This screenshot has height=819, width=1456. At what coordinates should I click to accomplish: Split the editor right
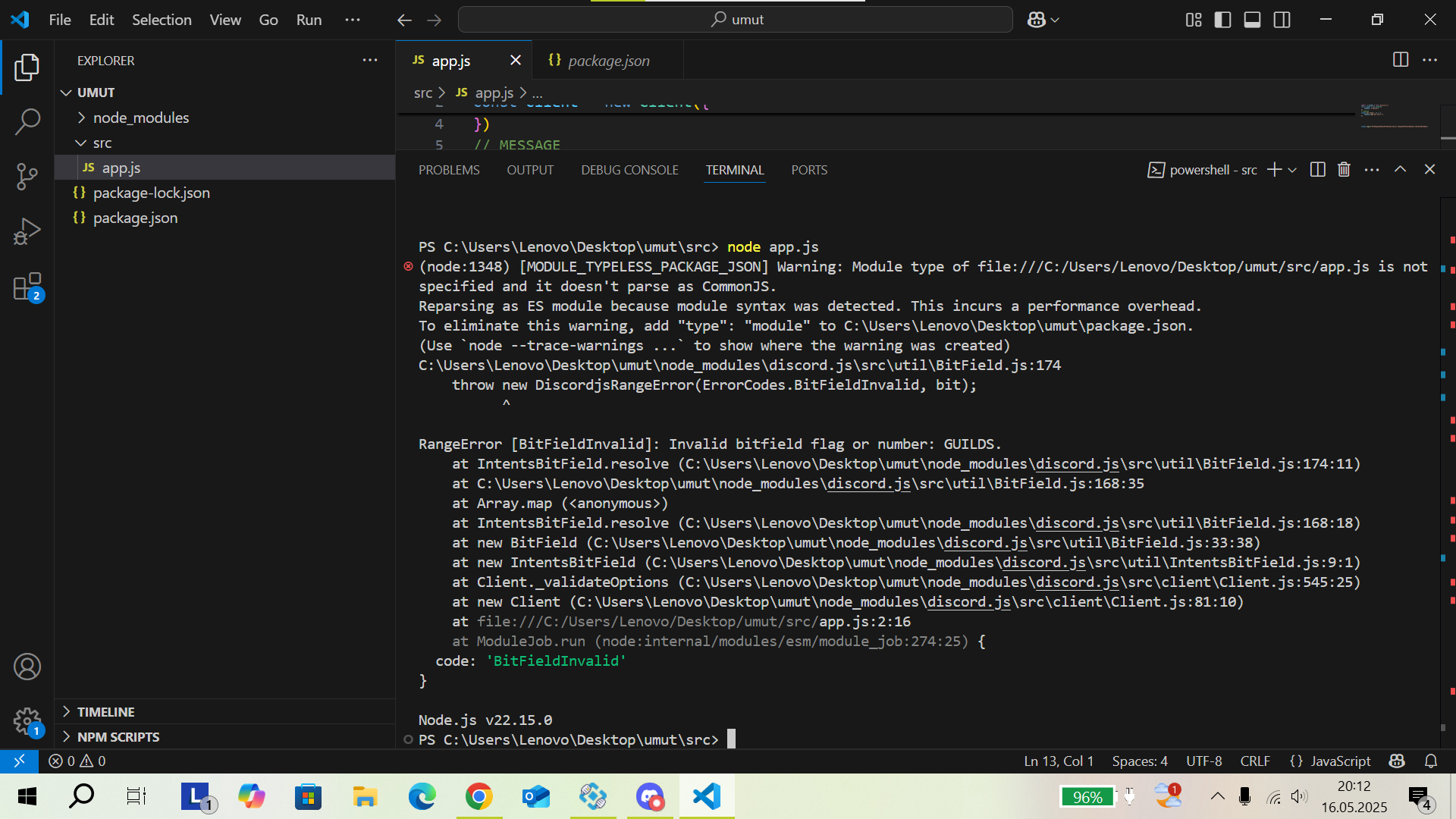[x=1401, y=60]
